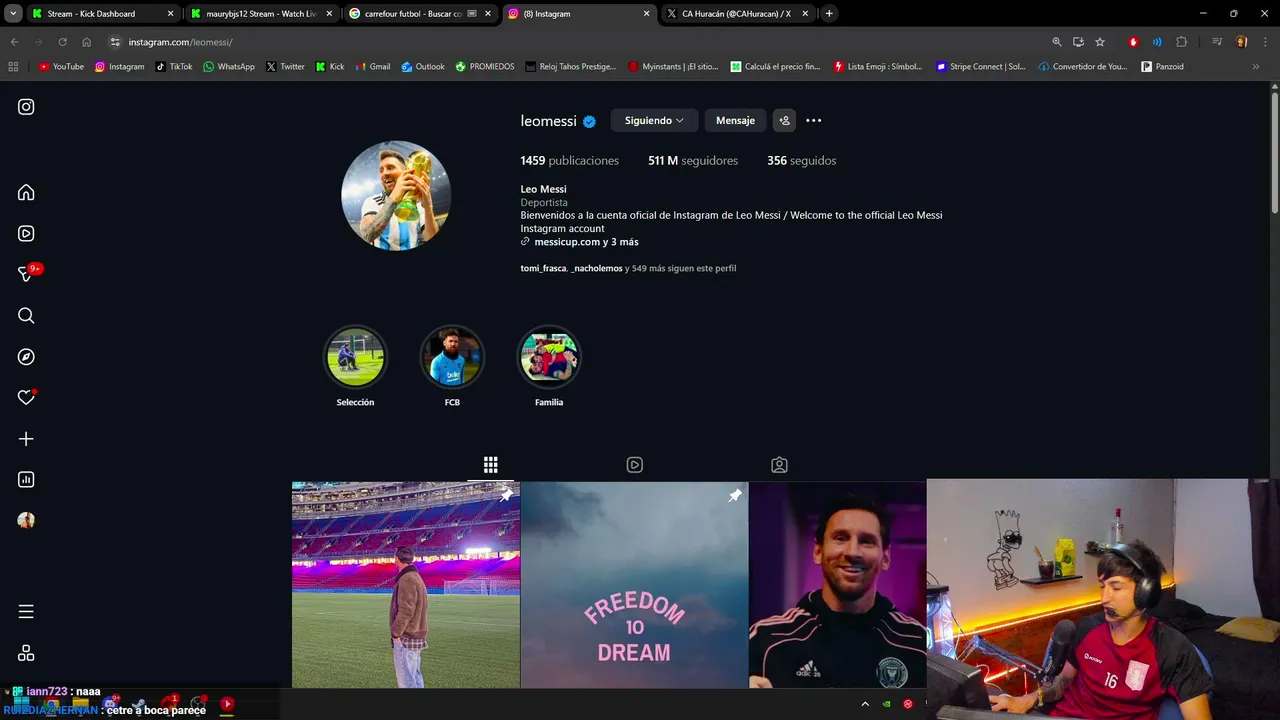Reload the page
Image resolution: width=1280 pixels, height=720 pixels.
point(62,42)
